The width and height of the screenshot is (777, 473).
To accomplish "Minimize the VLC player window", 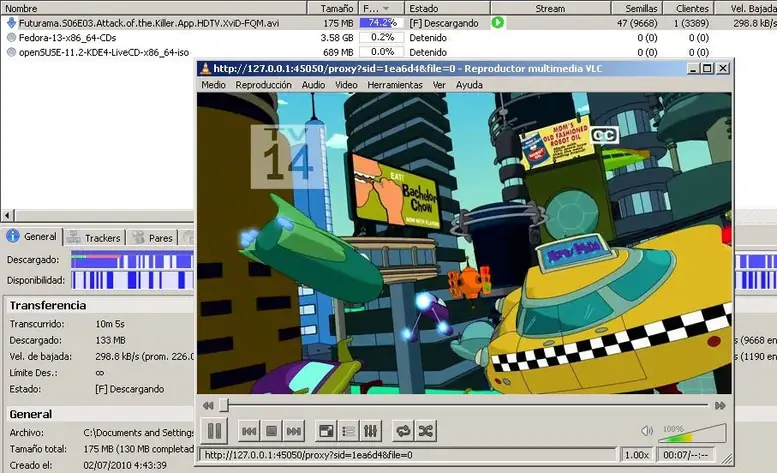I will [x=693, y=68].
